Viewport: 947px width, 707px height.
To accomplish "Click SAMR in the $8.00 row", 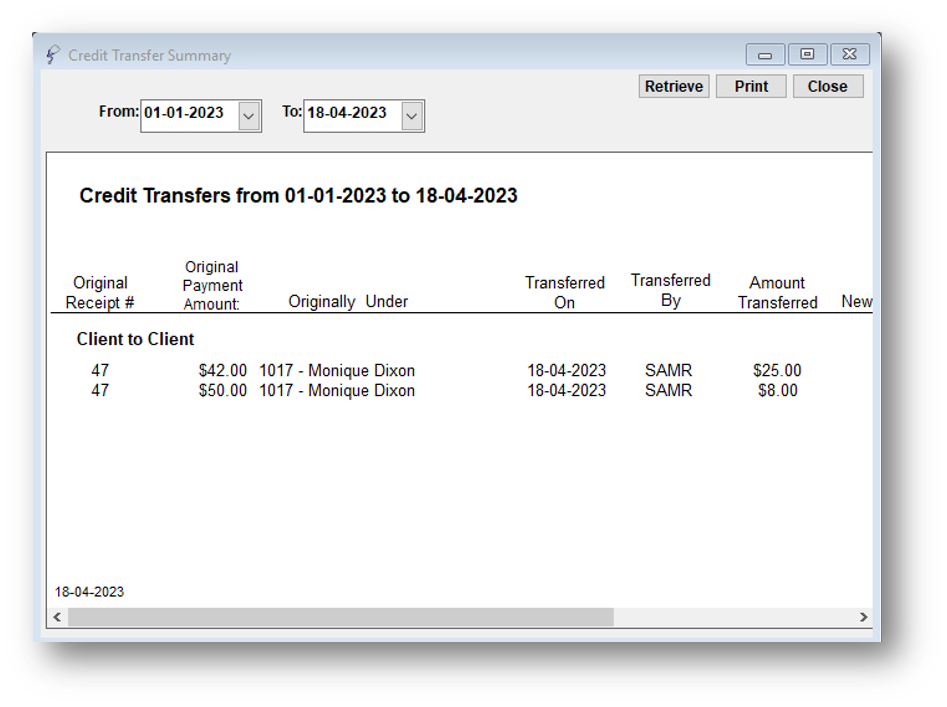I will (669, 391).
